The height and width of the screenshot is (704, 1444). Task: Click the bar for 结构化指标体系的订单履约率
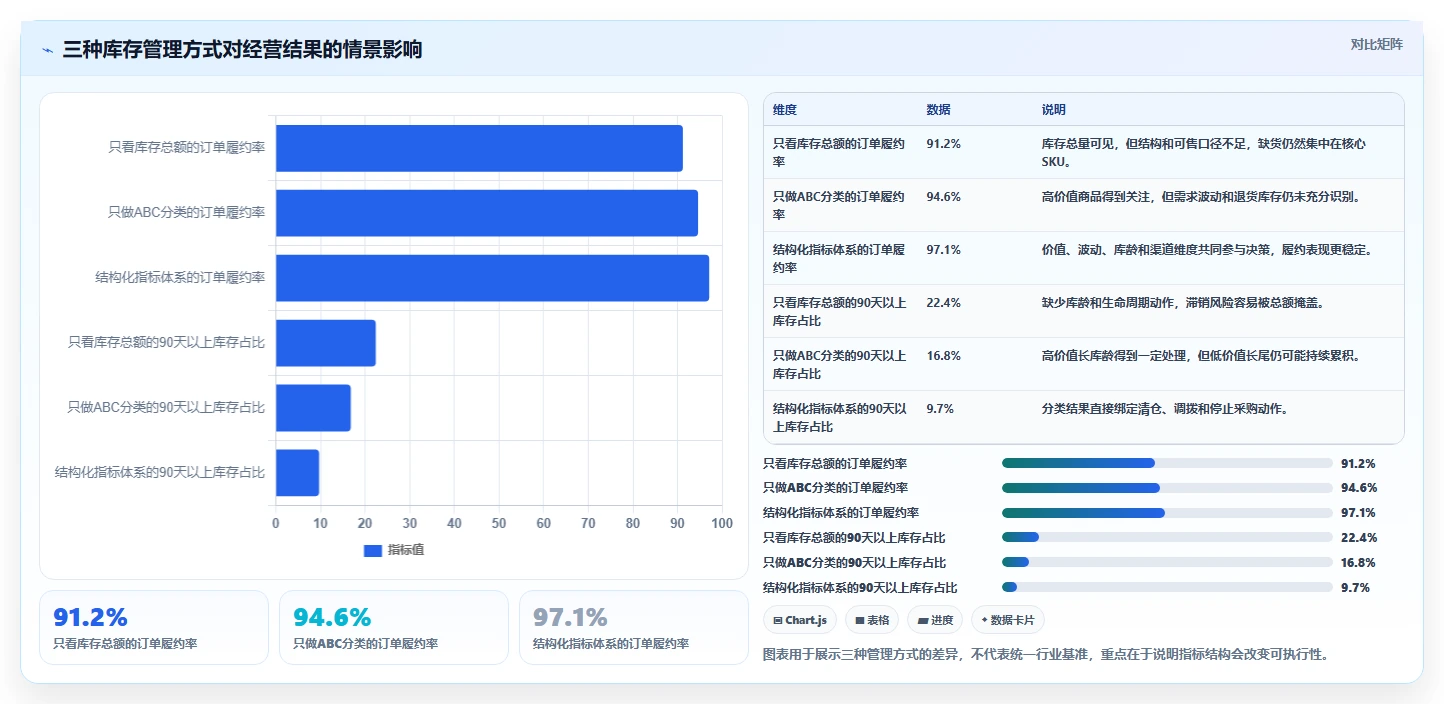click(492, 278)
